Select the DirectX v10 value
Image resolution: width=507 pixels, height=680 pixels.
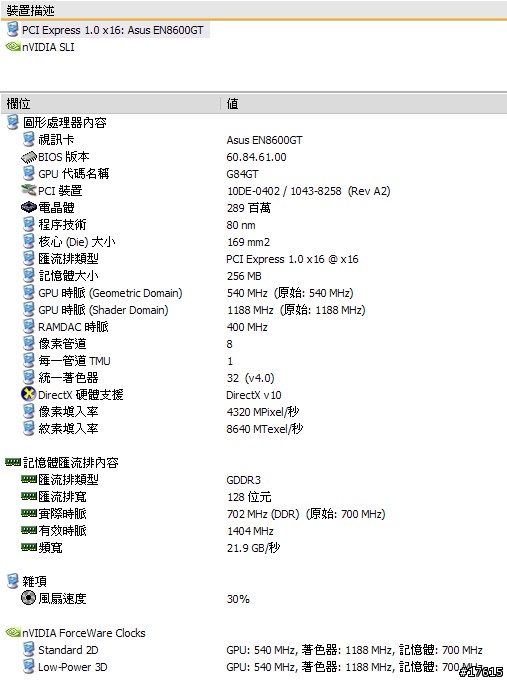pyautogui.click(x=254, y=395)
